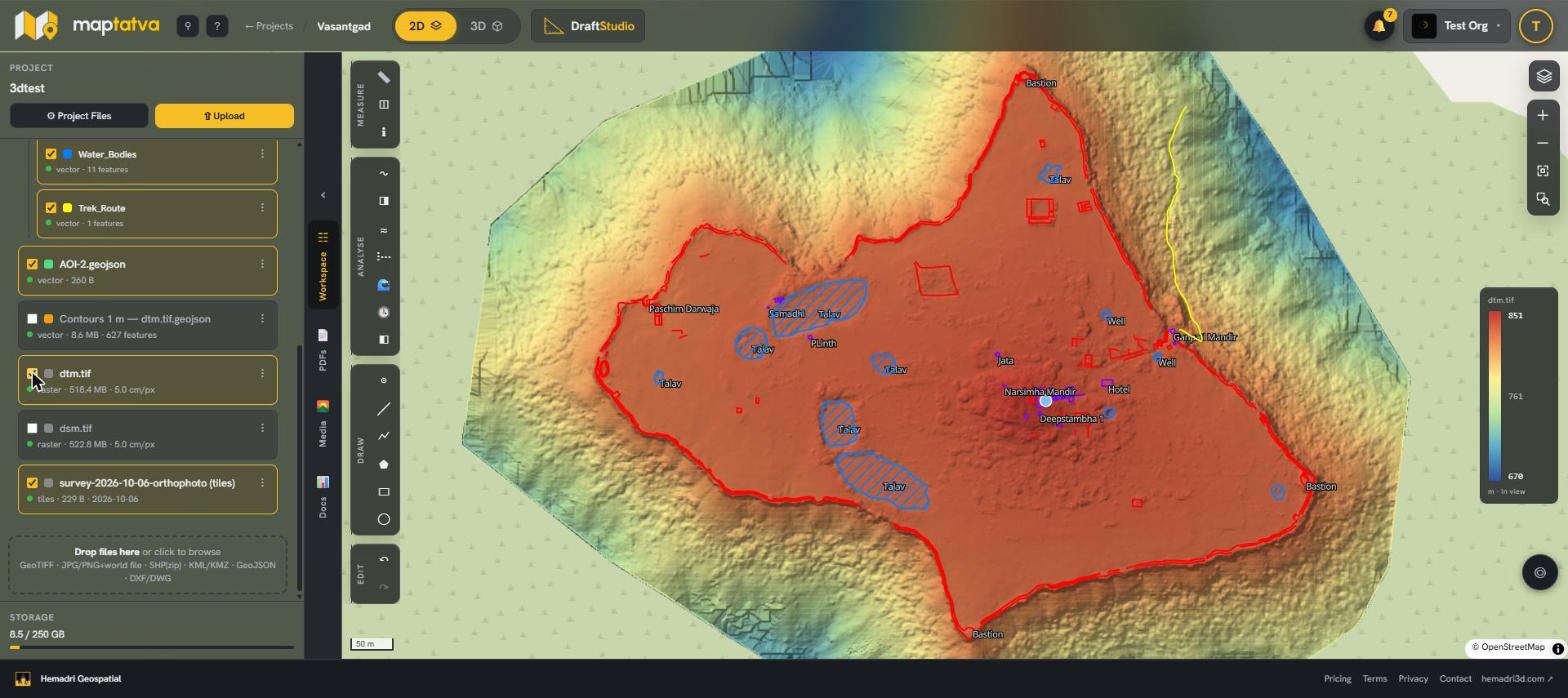Screen dimensions: 1568x698
Task: Open the hemadri3d.com link
Action: [1517, 679]
